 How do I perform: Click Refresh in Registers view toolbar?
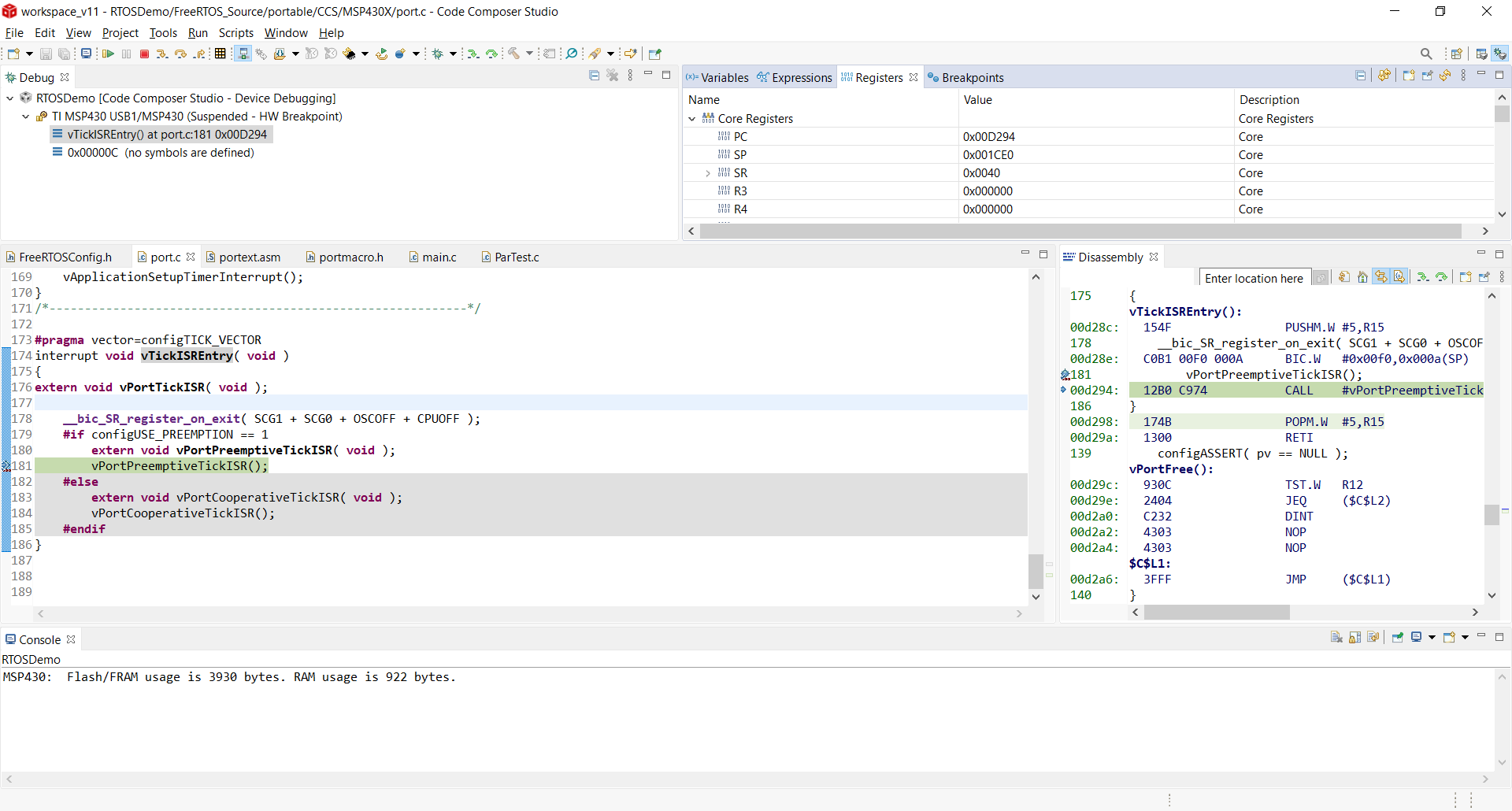pos(1445,76)
